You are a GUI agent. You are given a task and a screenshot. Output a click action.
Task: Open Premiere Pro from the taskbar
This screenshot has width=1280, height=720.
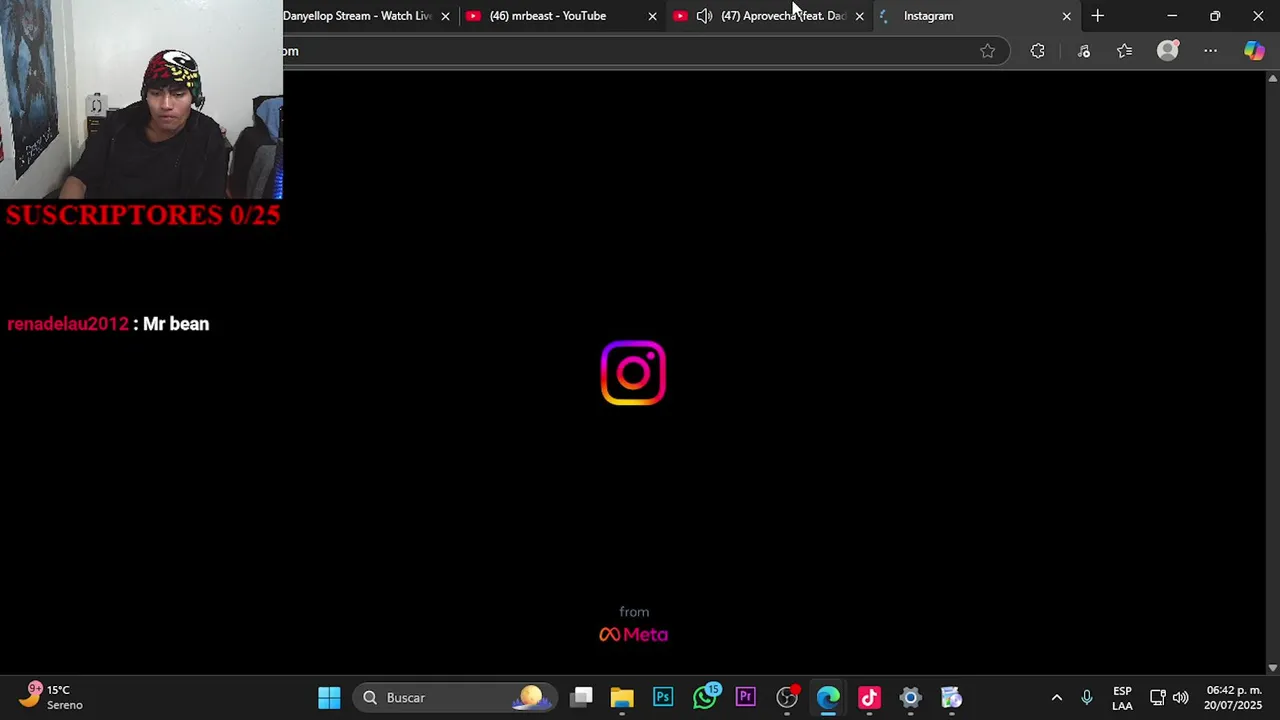tap(746, 697)
